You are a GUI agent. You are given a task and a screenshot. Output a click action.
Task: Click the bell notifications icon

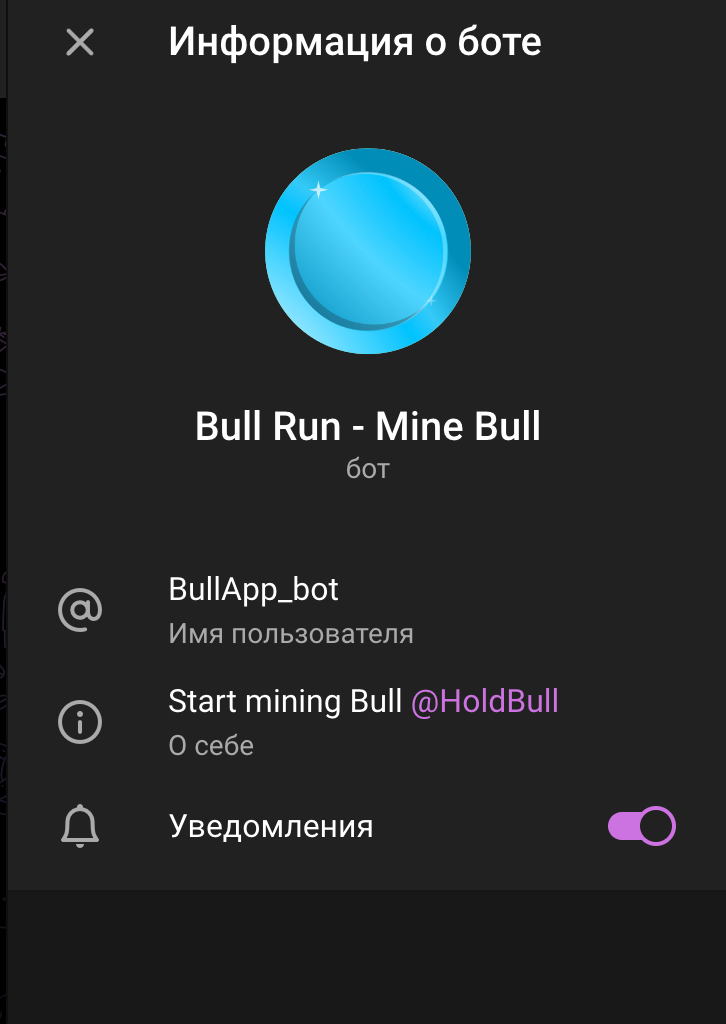[x=80, y=826]
